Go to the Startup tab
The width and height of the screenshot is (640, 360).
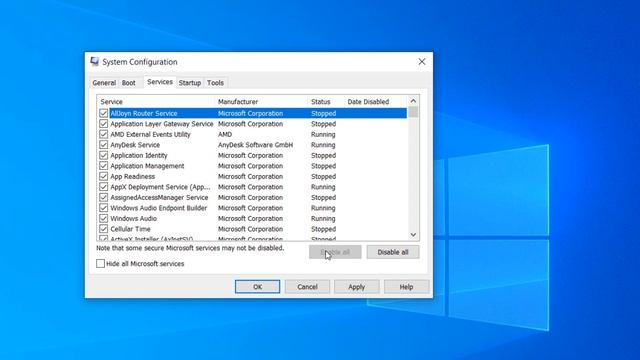pos(190,82)
